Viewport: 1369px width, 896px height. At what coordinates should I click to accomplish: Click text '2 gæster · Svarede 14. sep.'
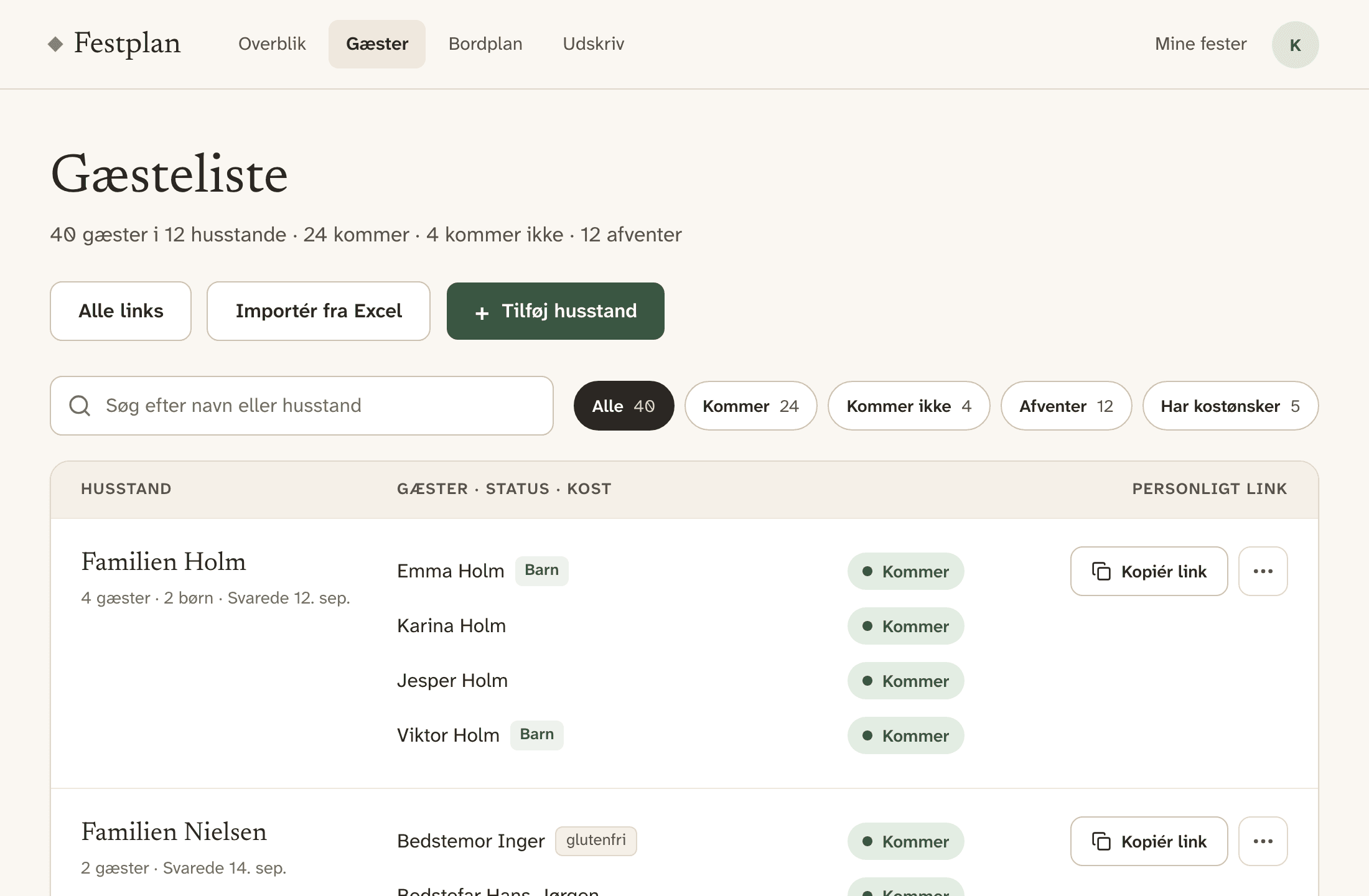pyautogui.click(x=184, y=868)
